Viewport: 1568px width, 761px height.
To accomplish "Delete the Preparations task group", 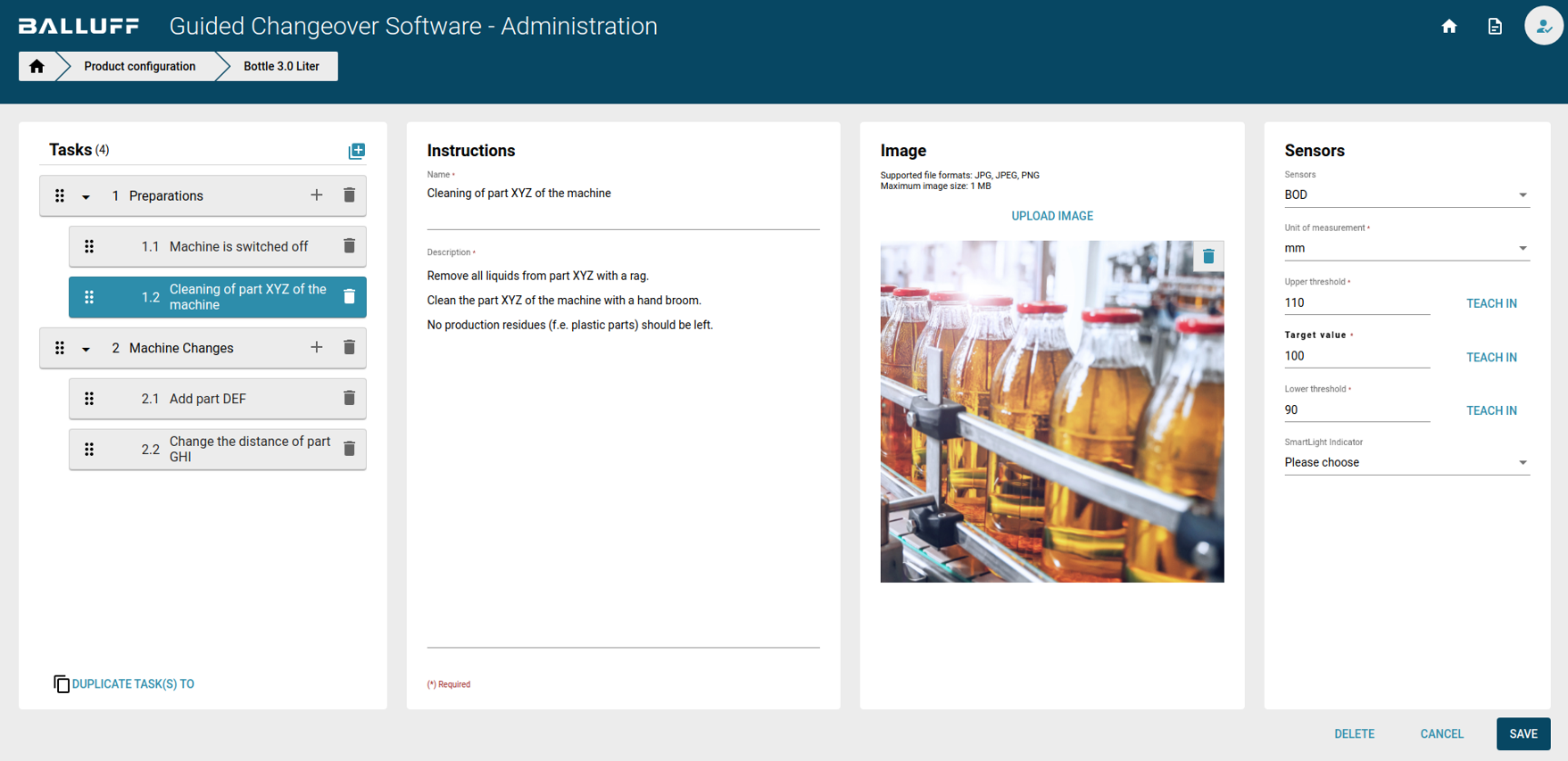I will pos(349,195).
